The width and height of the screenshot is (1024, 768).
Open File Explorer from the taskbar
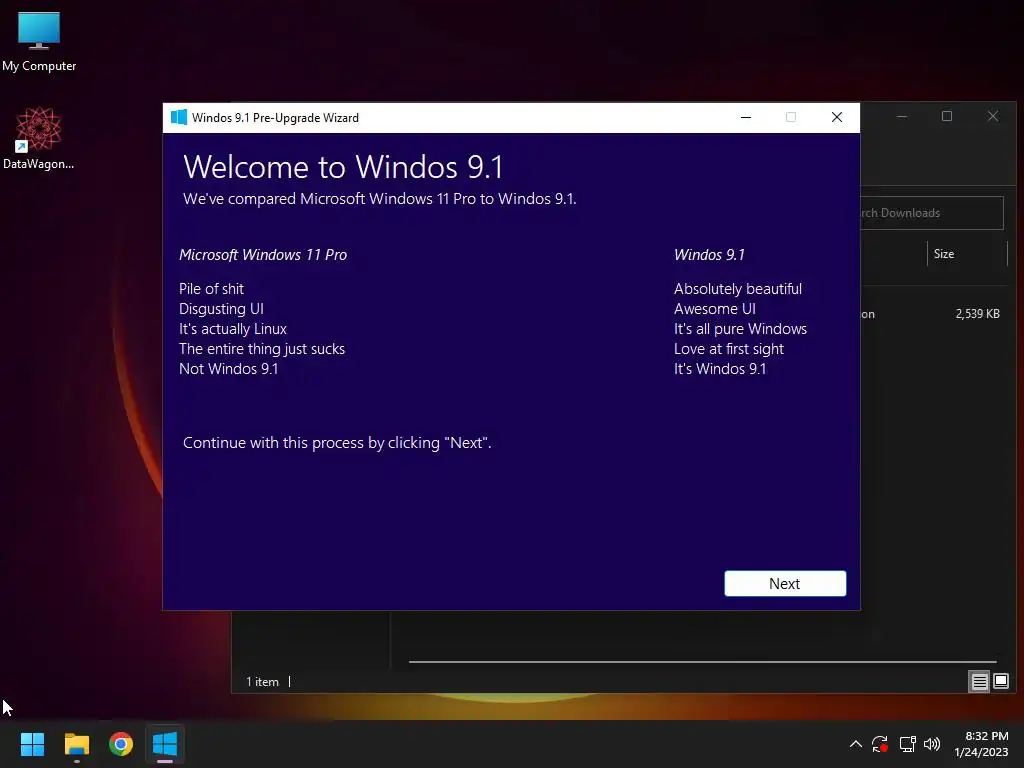(x=76, y=744)
